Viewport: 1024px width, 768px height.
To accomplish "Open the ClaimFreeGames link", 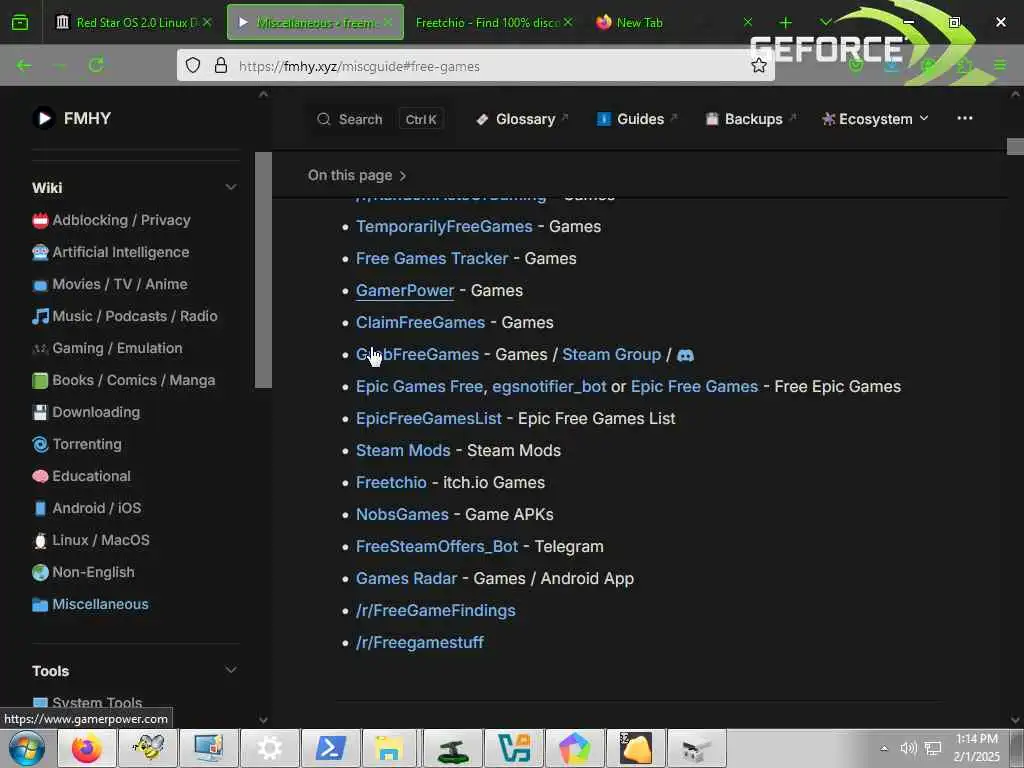I will pos(421,323).
